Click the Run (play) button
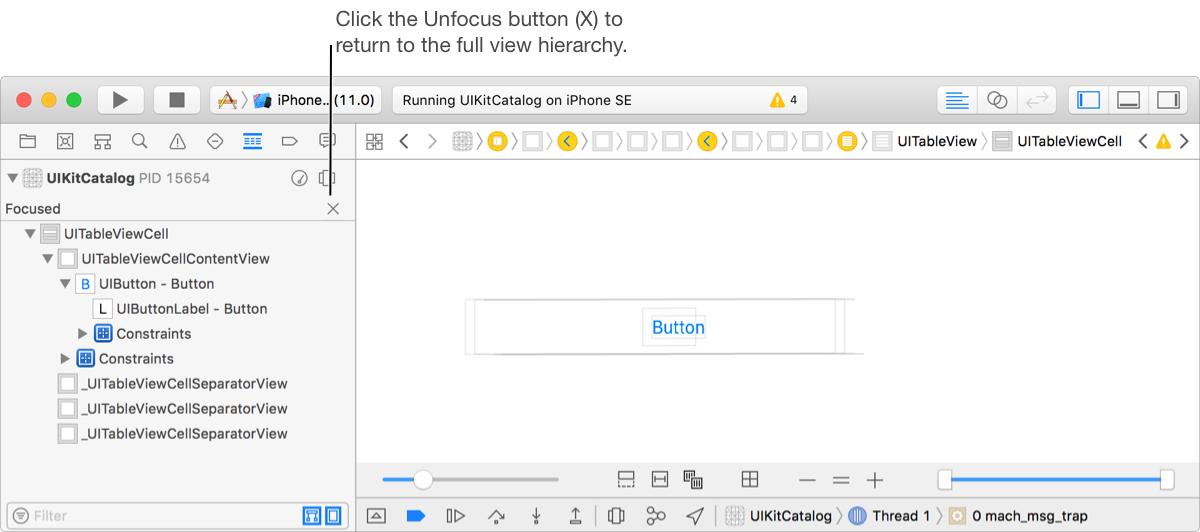This screenshot has height=532, width=1200. tap(120, 100)
